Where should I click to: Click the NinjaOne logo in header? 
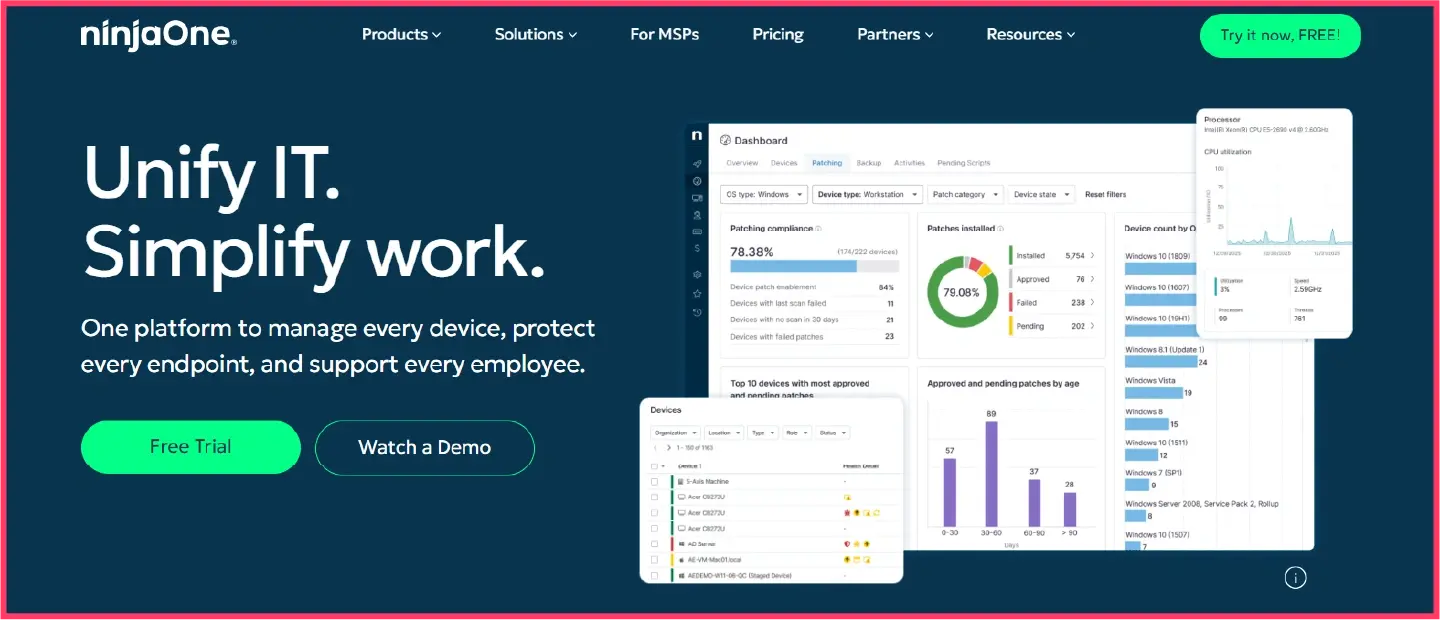159,35
